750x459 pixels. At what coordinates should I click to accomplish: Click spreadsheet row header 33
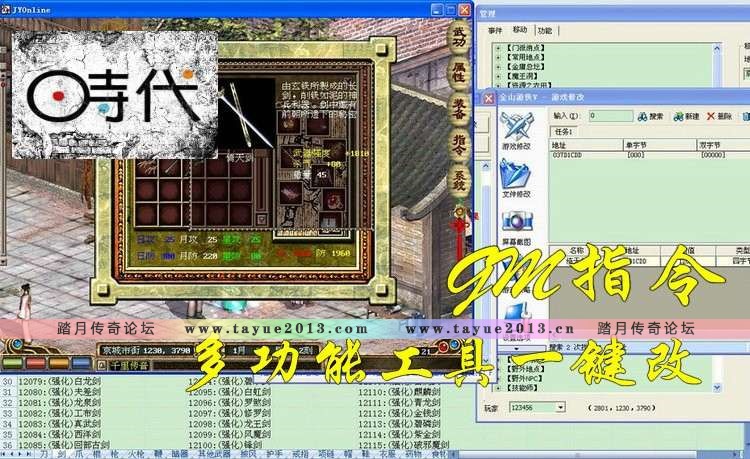point(7,413)
